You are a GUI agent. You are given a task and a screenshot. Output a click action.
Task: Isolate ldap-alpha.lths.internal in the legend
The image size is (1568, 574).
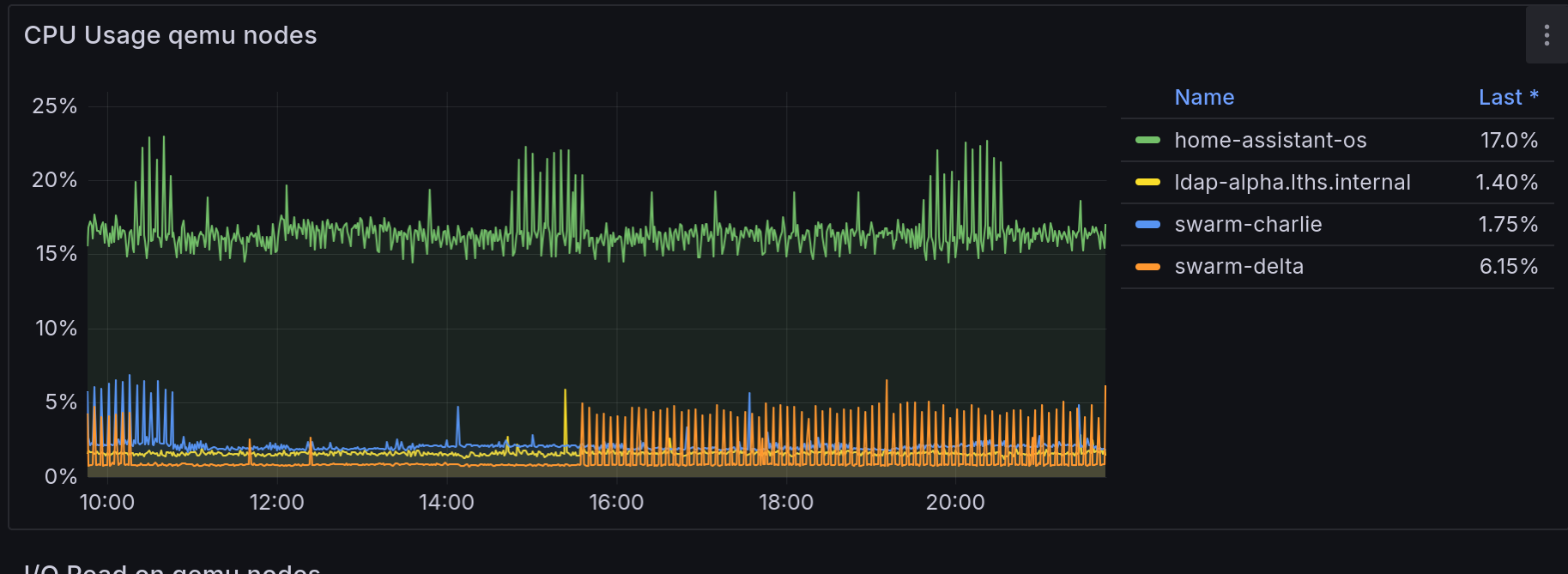[x=1292, y=182]
